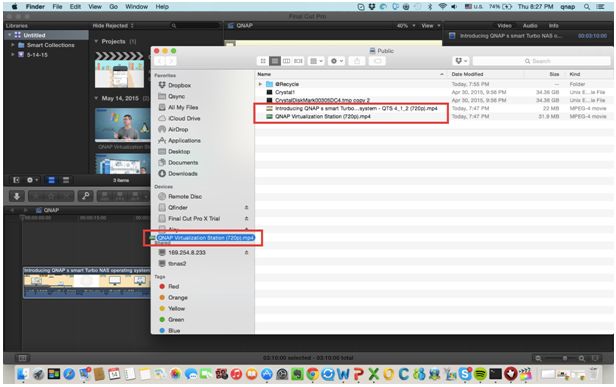The width and height of the screenshot is (616, 387).
Task: Open the File menu
Action: (x=57, y=7)
